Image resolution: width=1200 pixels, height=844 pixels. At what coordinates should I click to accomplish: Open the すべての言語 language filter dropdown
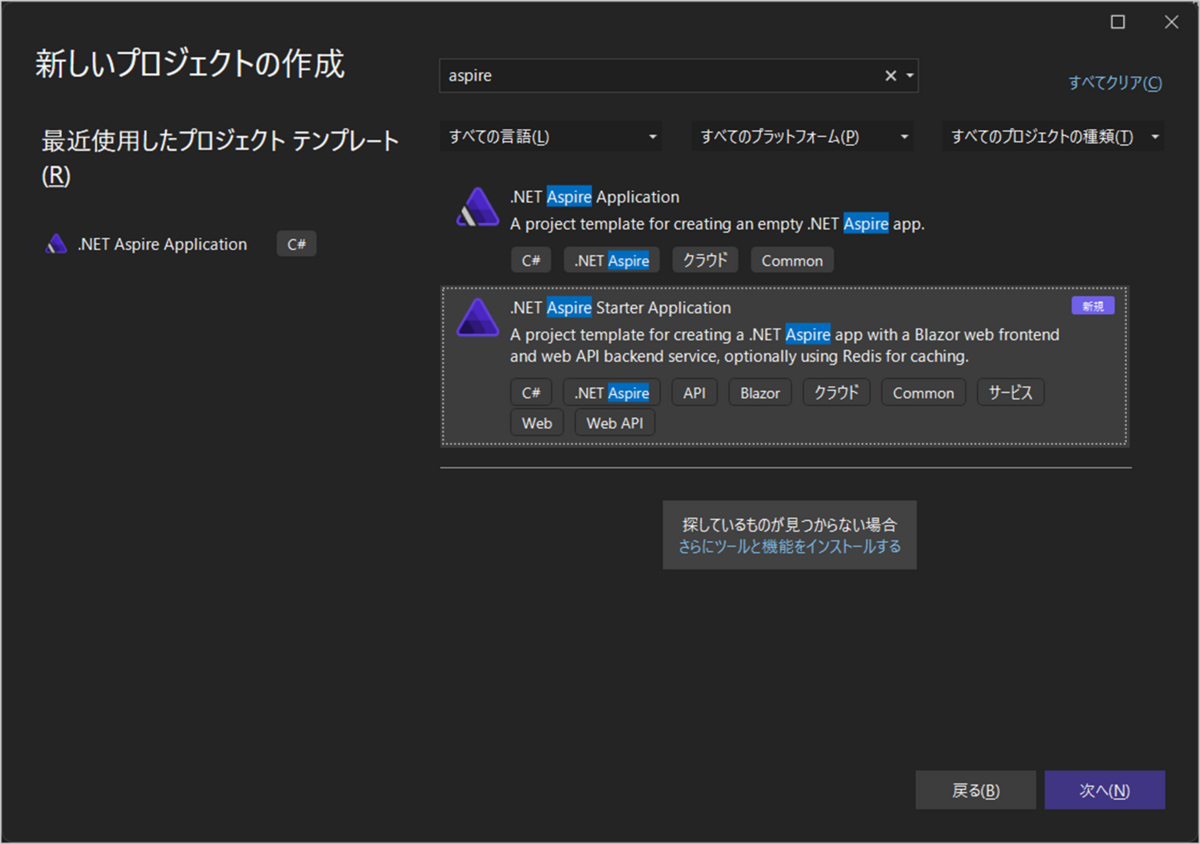[x=551, y=137]
